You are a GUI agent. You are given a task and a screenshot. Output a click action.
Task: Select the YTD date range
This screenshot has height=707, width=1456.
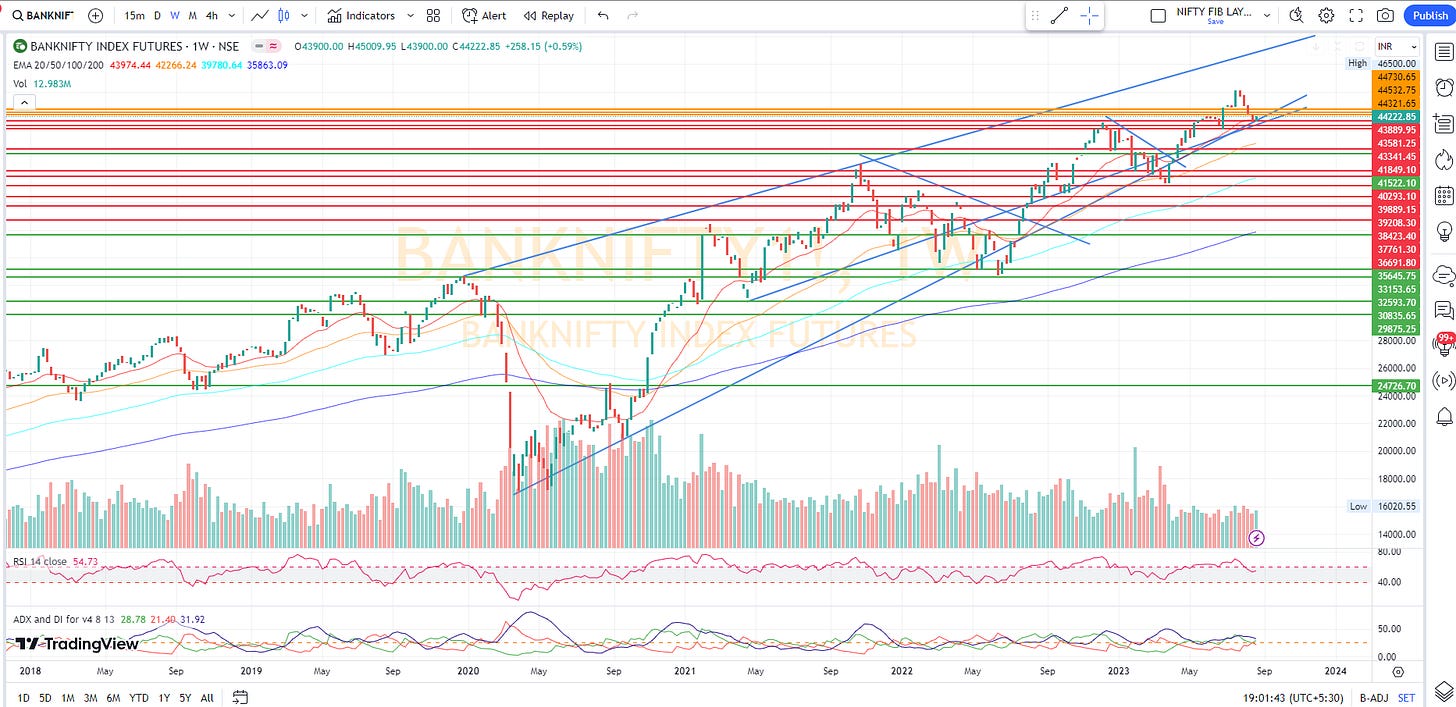139,697
